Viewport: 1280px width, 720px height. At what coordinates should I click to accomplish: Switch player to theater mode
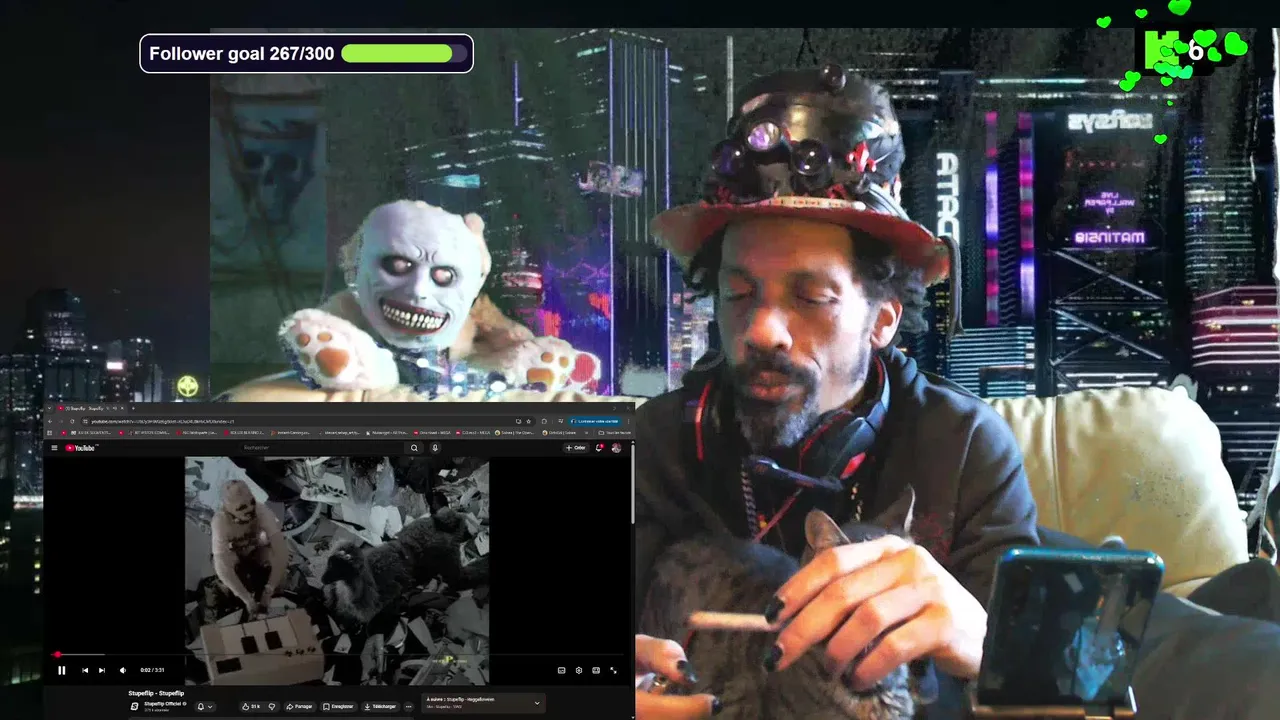click(596, 670)
